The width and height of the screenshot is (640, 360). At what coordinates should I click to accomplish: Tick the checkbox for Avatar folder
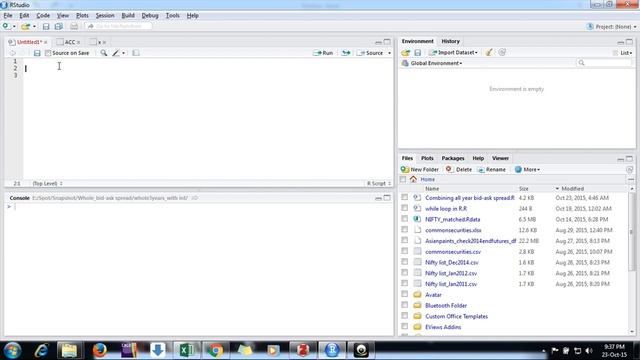[x=404, y=294]
